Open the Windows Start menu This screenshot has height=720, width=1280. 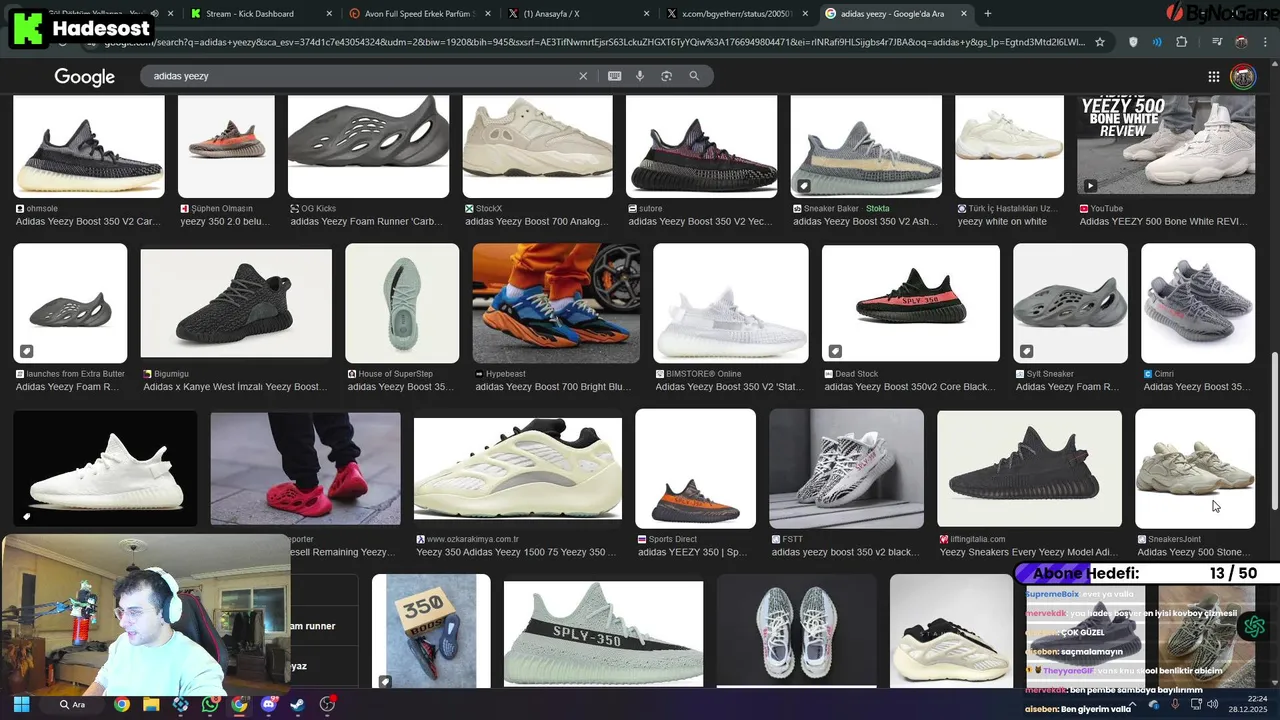point(21,704)
